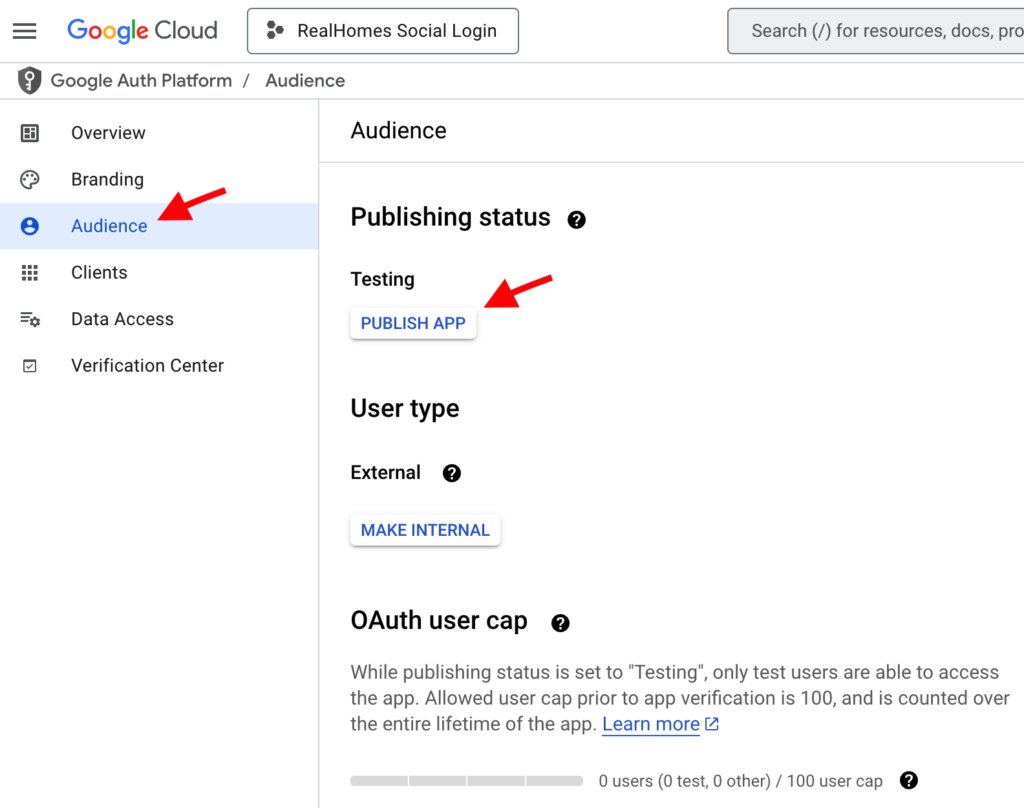Screen dimensions: 1024x808
Task: Open the hamburger navigation menu
Action: click(x=25, y=31)
